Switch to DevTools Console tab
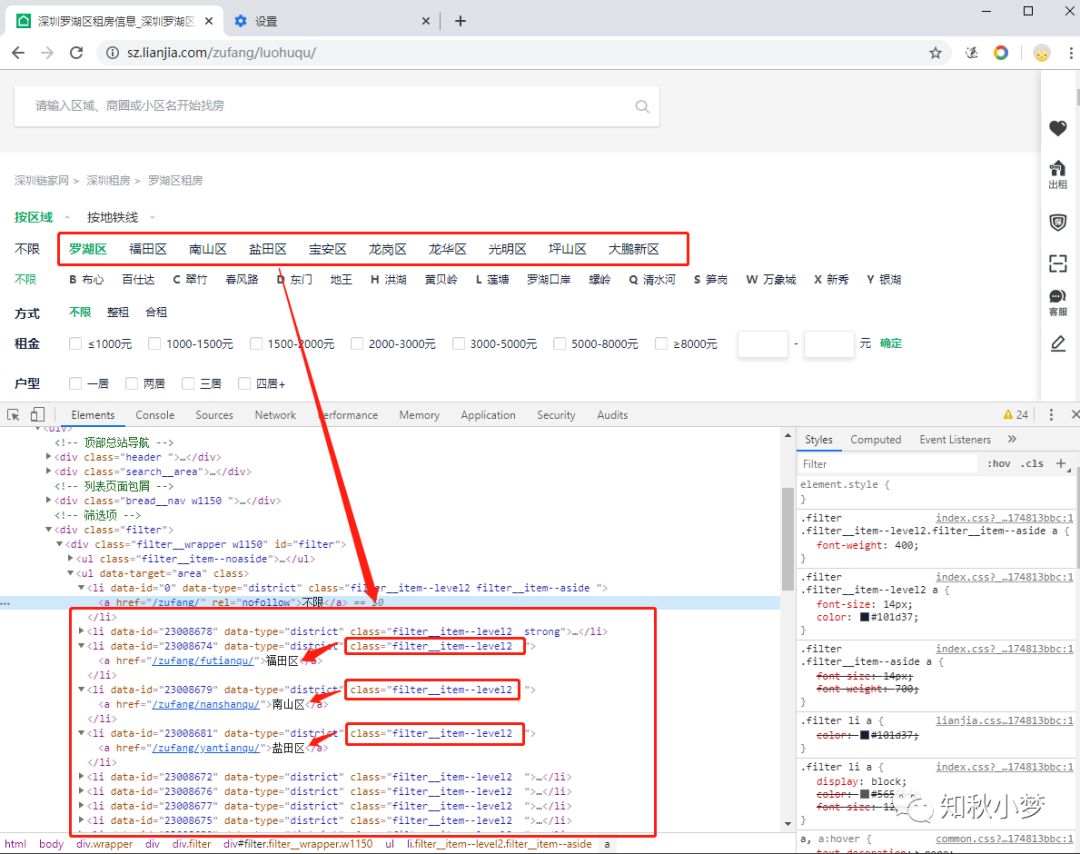Viewport: 1080px width, 854px height. click(155, 415)
